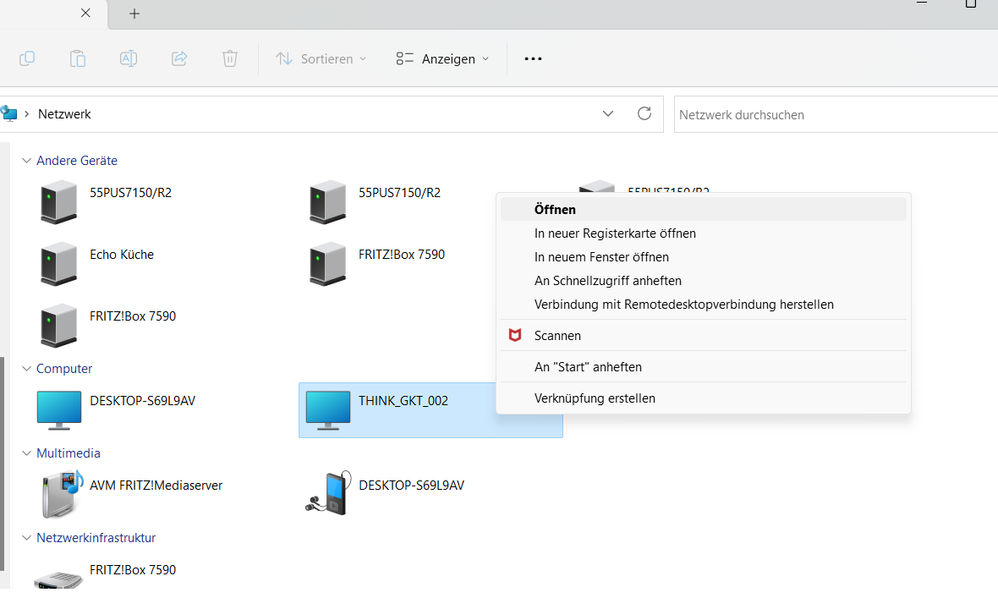Choose Öffnen in the context menu

pyautogui.click(x=555, y=210)
